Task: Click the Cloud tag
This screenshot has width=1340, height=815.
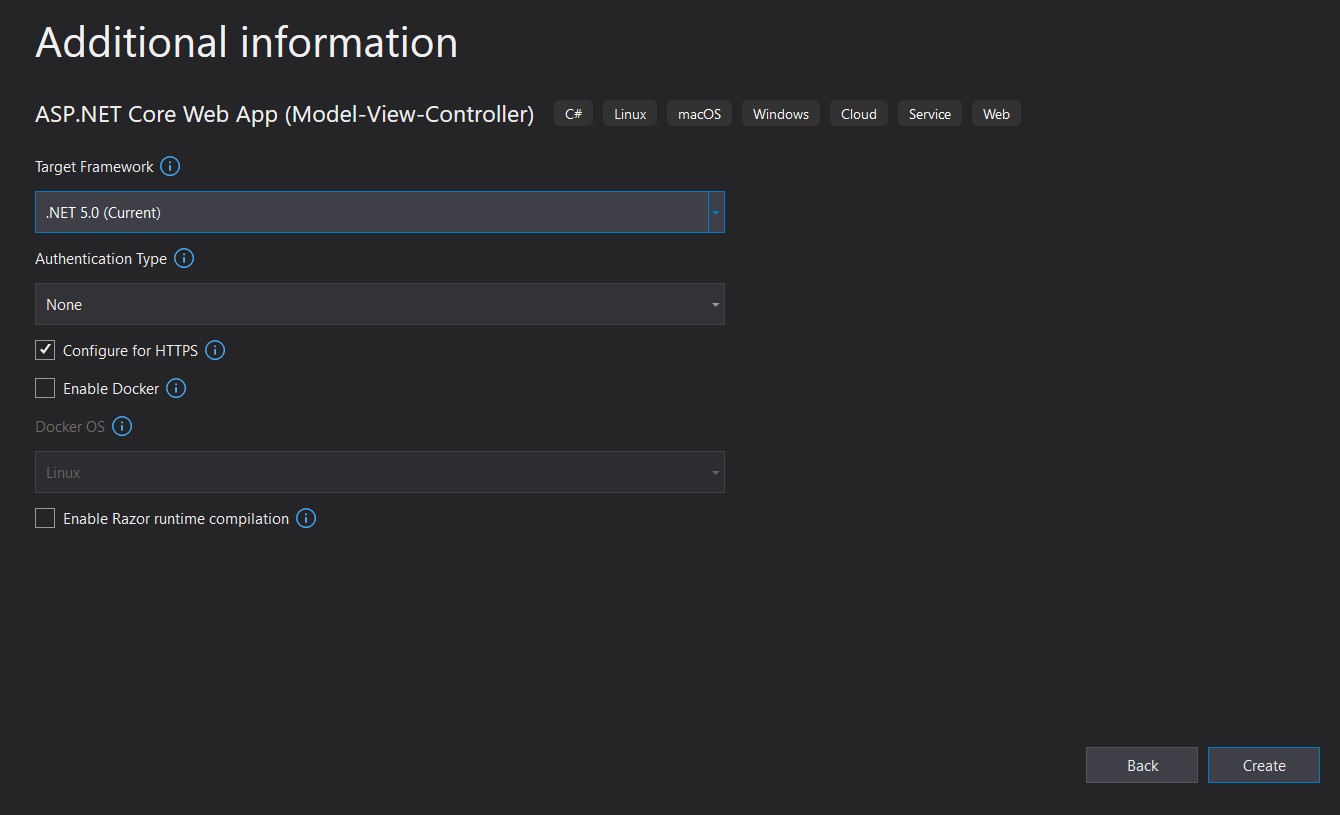Action: point(858,114)
